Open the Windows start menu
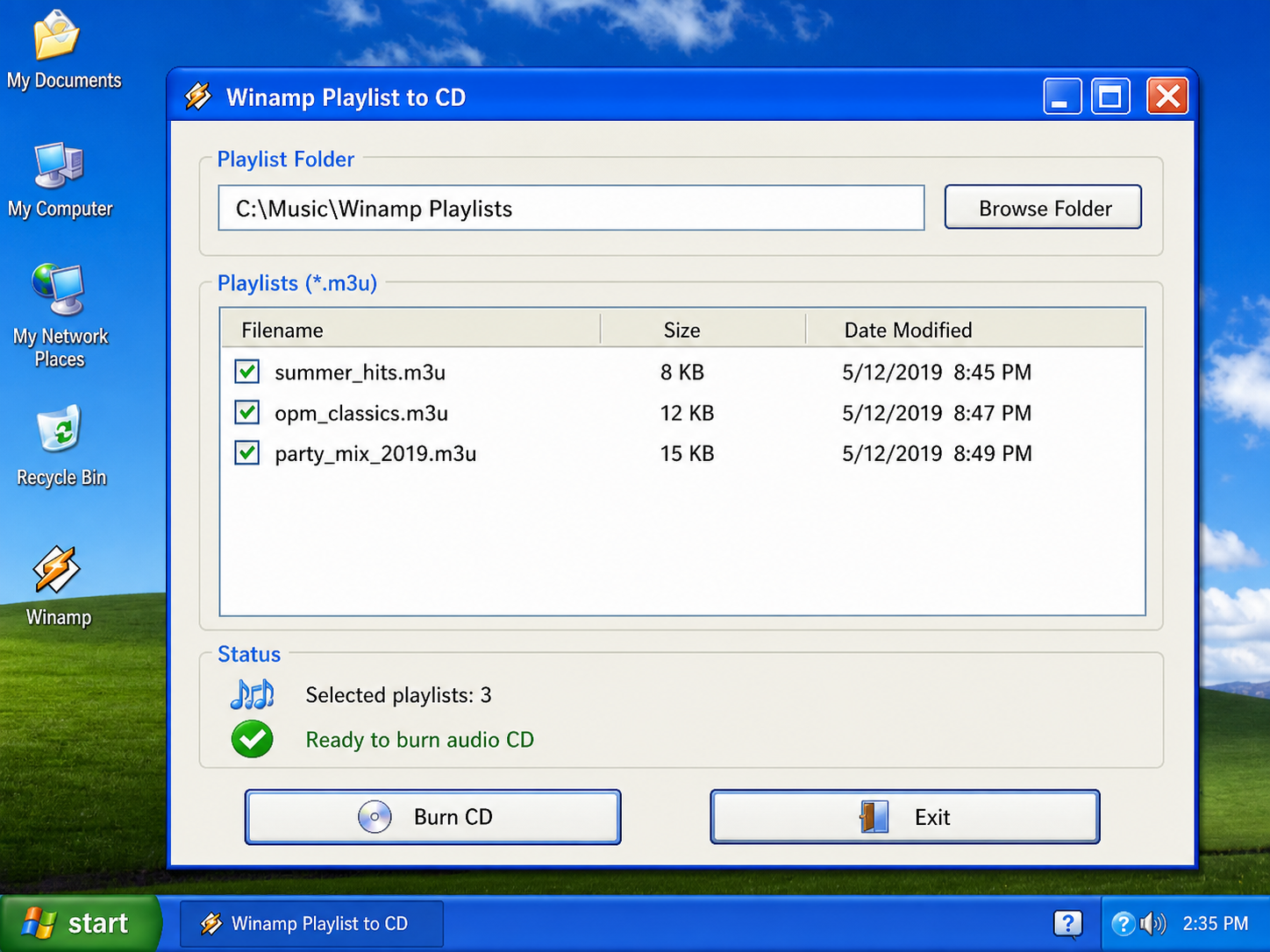The height and width of the screenshot is (952, 1270). pyautogui.click(x=79, y=923)
